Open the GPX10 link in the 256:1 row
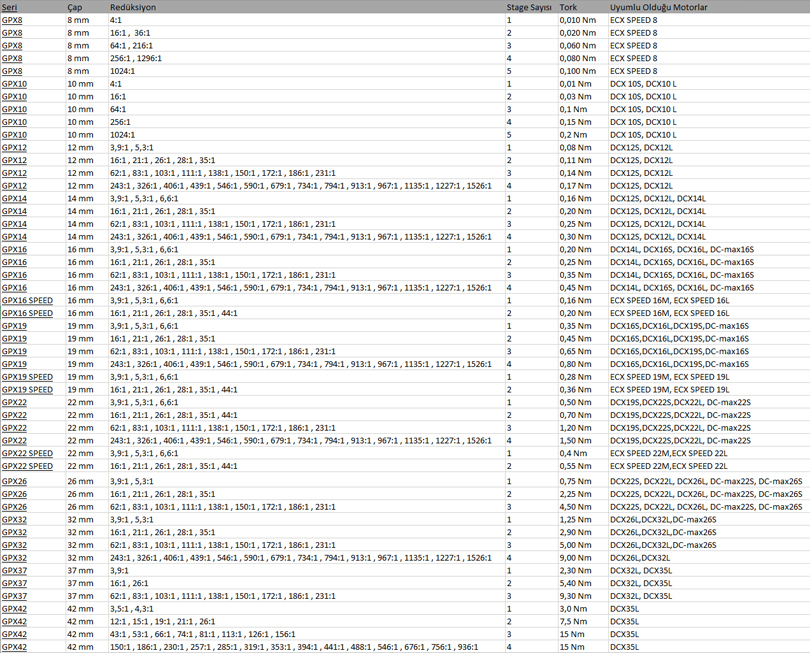810x653 pixels. 14,122
